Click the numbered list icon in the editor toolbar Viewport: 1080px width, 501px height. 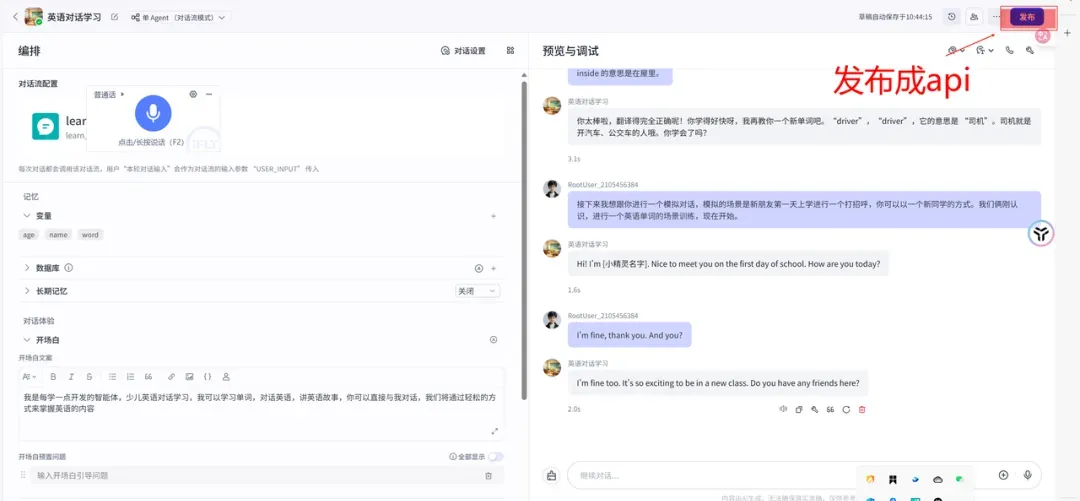pyautogui.click(x=130, y=377)
